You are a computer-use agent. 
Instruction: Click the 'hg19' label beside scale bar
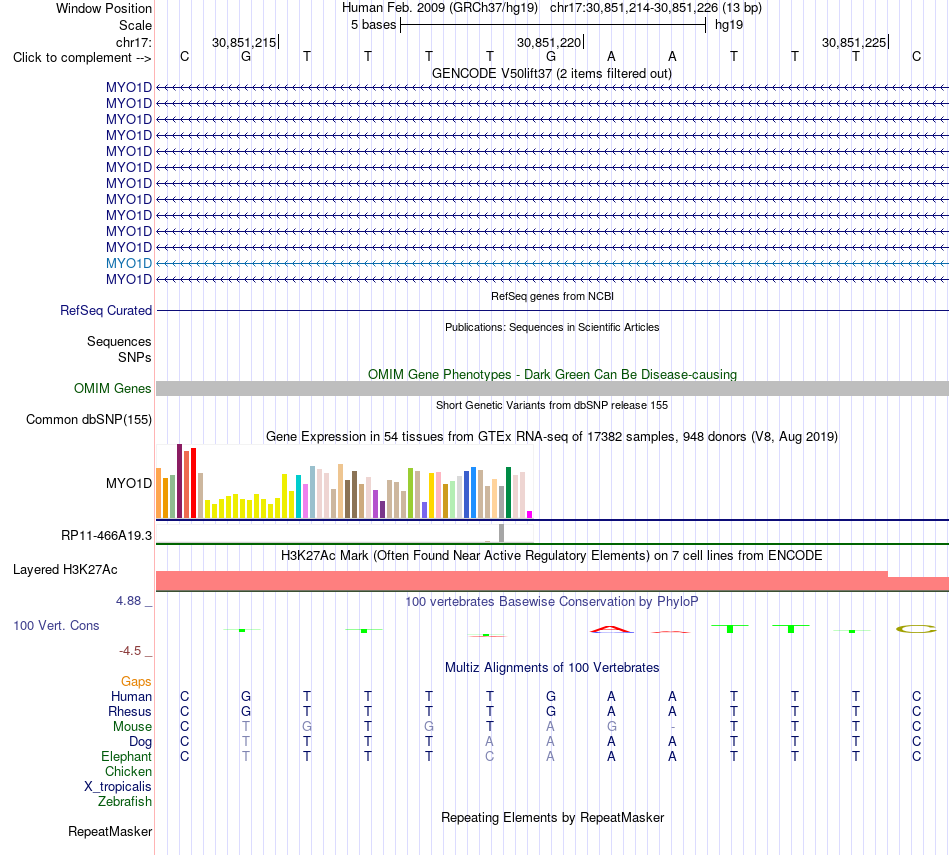tap(729, 25)
